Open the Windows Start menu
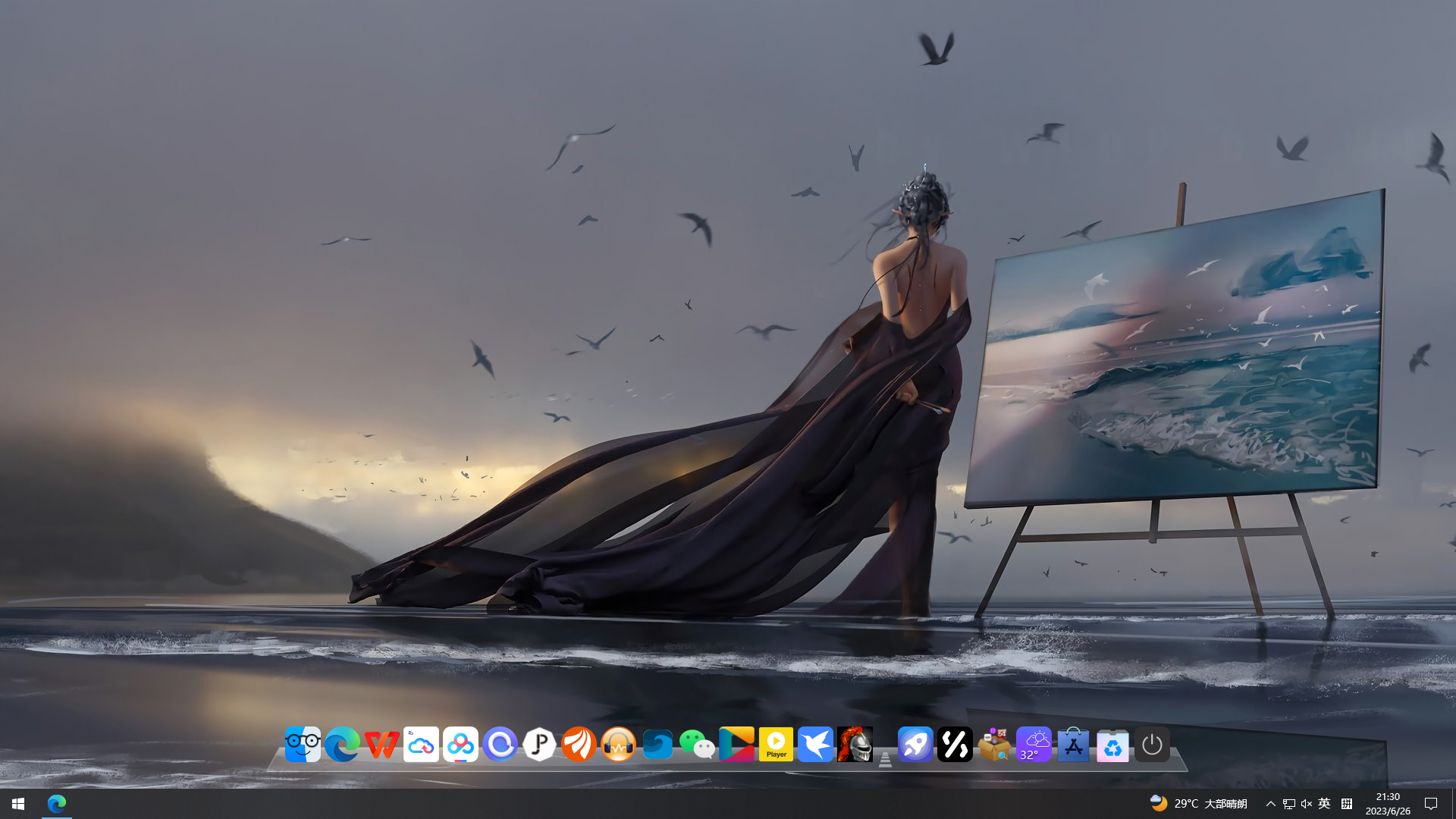 (x=18, y=804)
